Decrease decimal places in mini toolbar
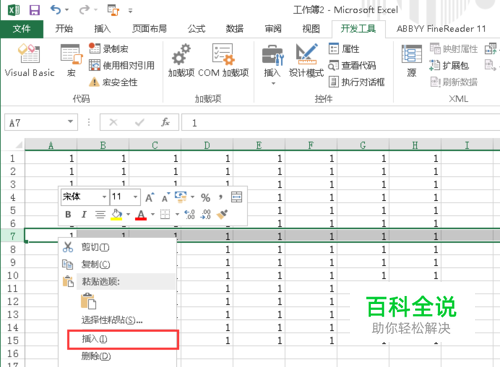Image resolution: width=500 pixels, height=367 pixels. click(x=206, y=214)
